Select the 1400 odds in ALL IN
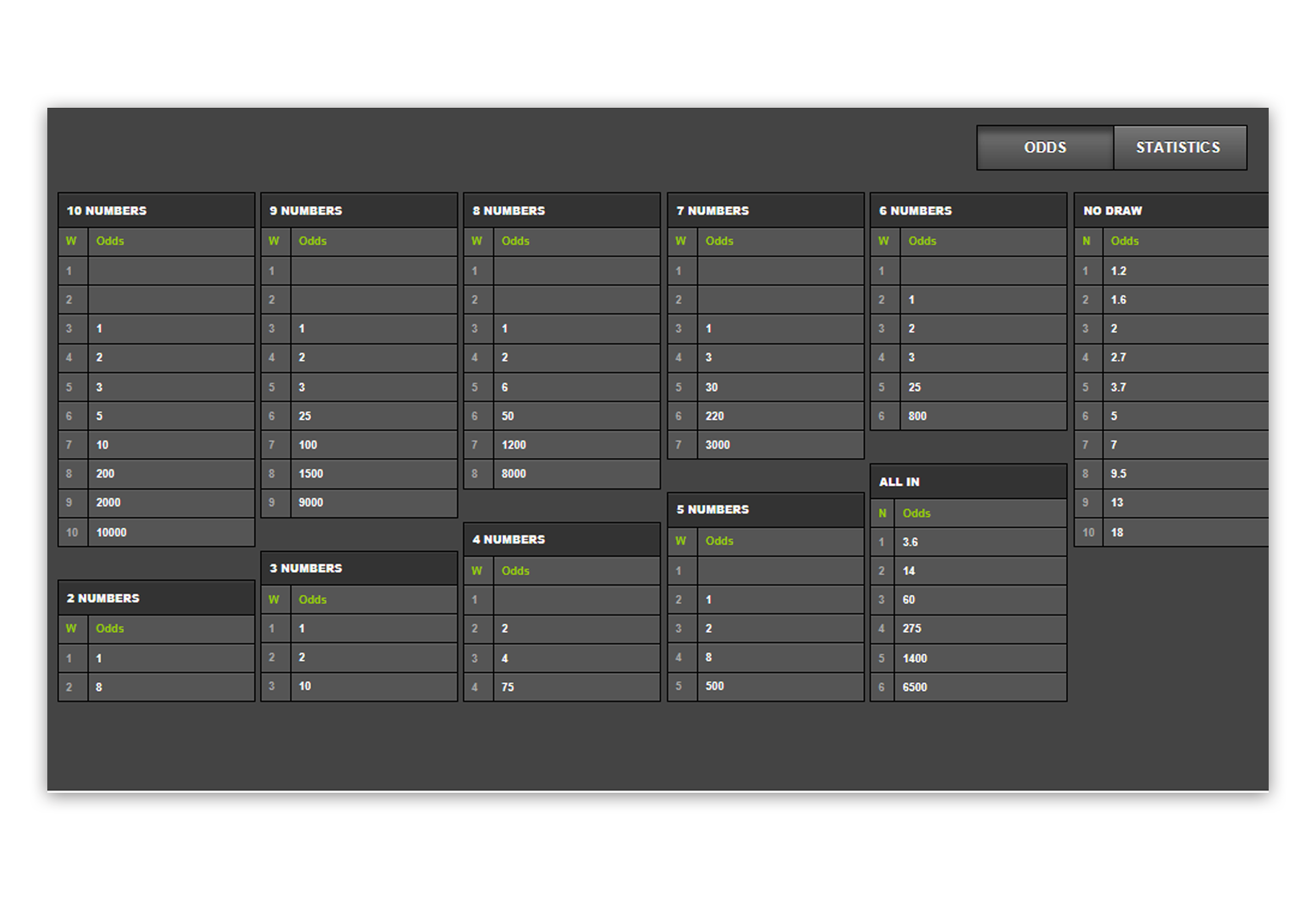The width and height of the screenshot is (1316, 900). click(980, 658)
